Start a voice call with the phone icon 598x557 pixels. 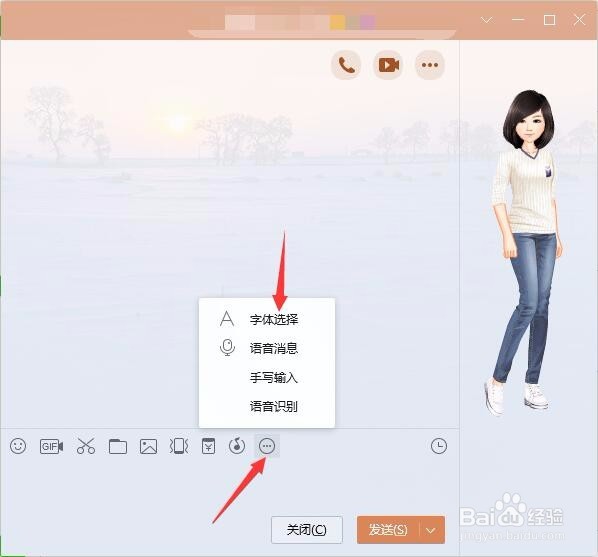point(346,65)
